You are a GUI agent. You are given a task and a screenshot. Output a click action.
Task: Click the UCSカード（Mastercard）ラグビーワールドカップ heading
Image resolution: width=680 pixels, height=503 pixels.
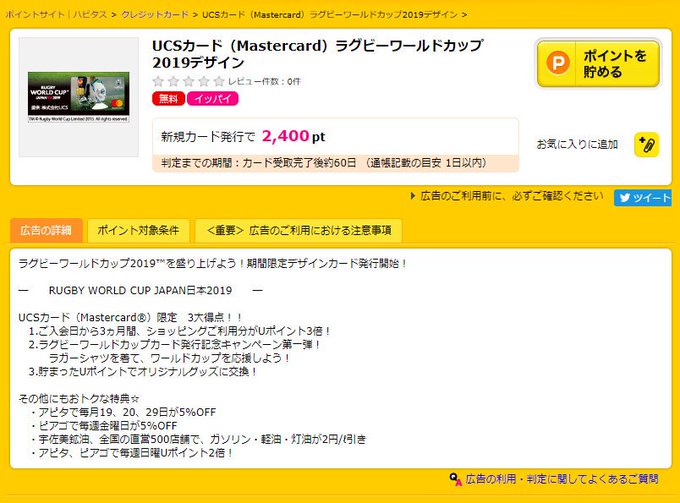[x=317, y=54]
